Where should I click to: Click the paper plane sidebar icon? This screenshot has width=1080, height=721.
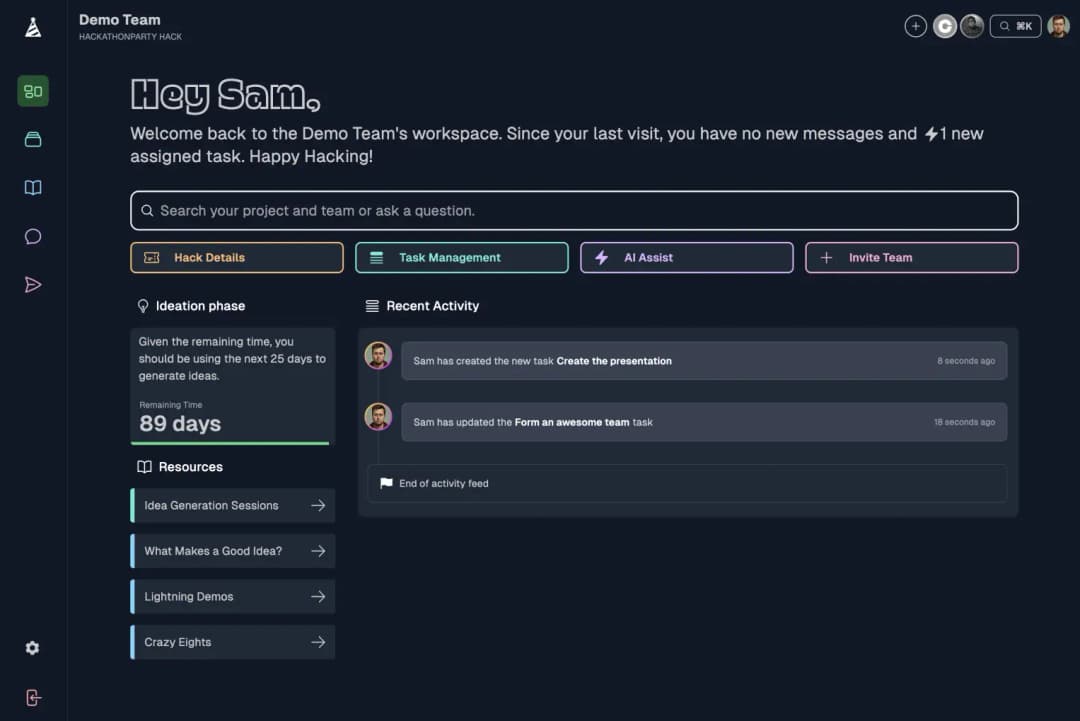click(33, 285)
